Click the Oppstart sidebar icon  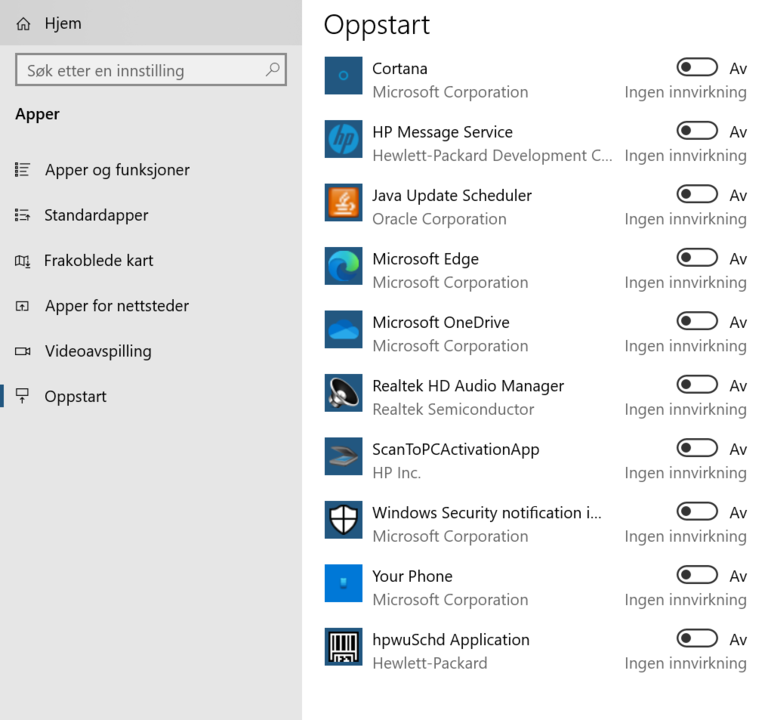point(22,396)
